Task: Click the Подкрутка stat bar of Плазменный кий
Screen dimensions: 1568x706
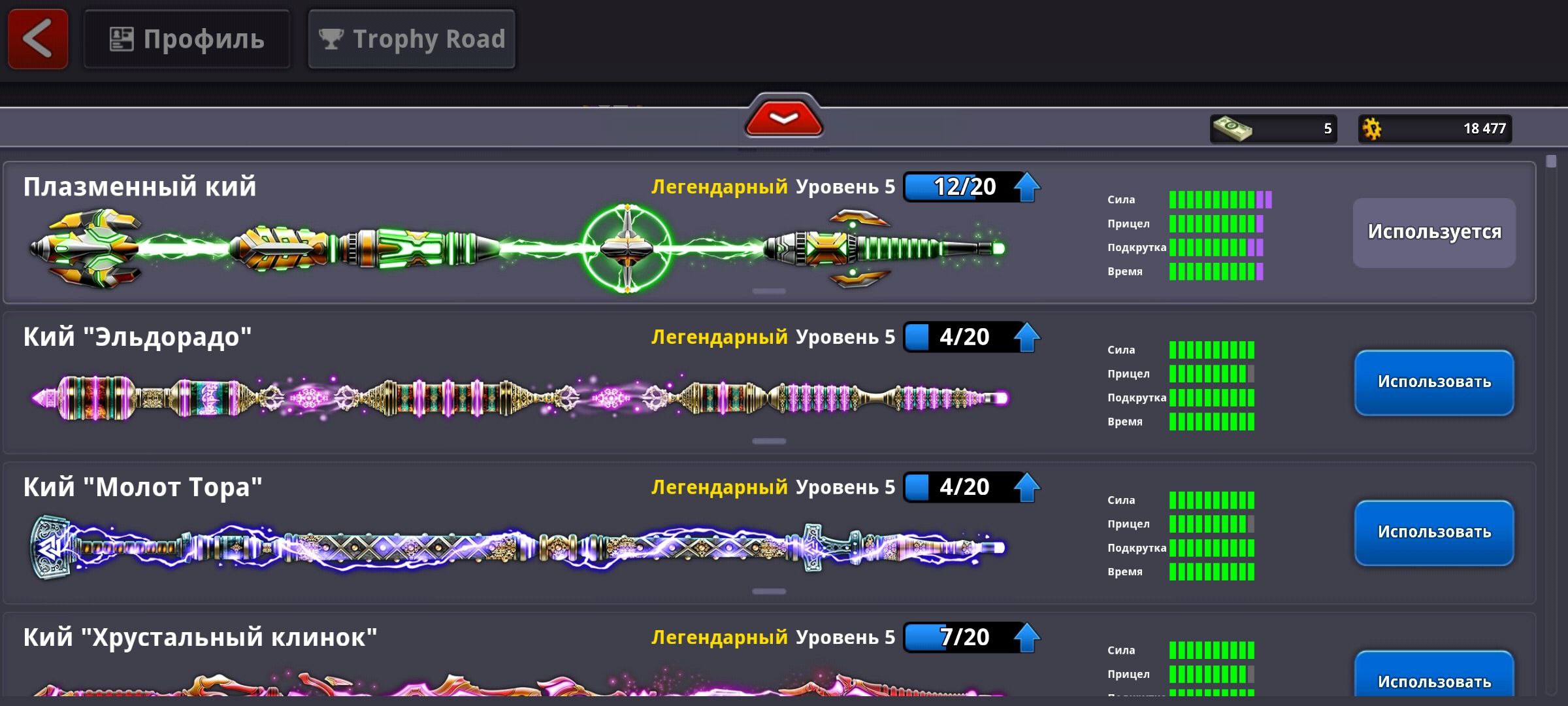Action: point(1216,248)
